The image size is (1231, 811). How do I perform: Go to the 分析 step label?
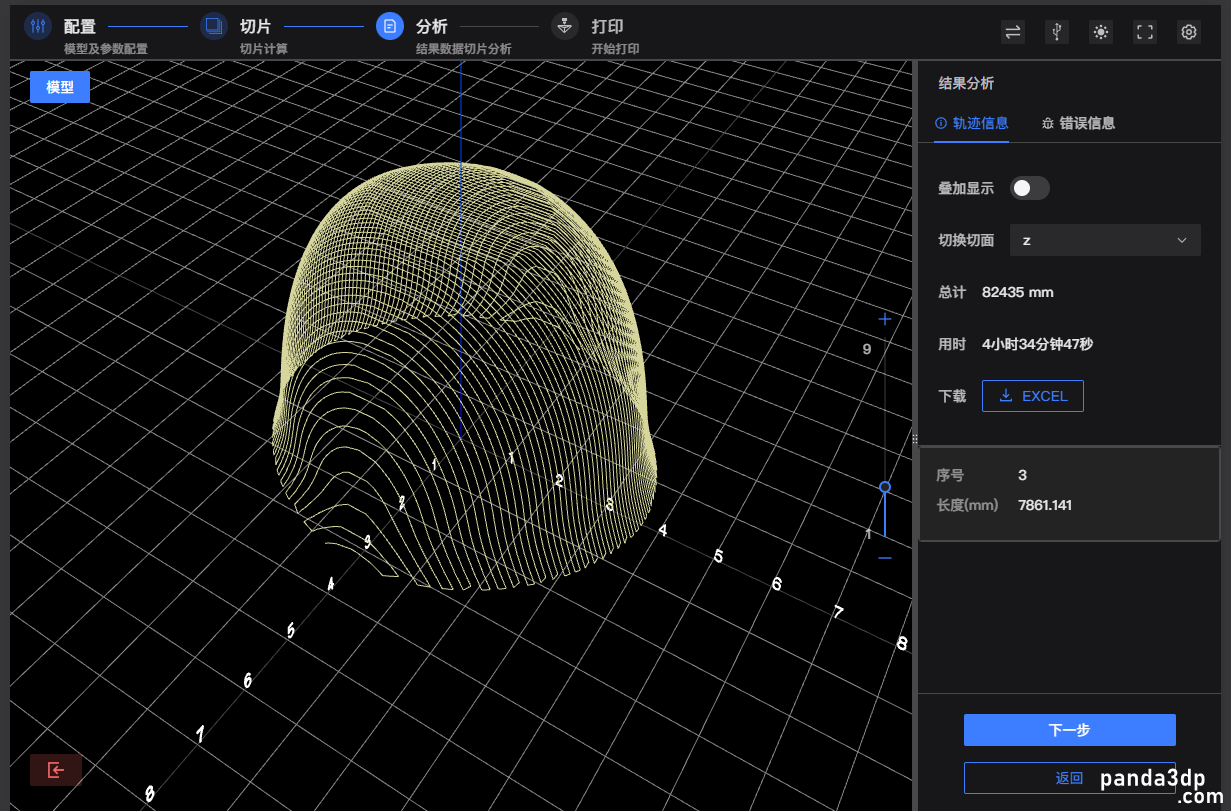[x=432, y=27]
